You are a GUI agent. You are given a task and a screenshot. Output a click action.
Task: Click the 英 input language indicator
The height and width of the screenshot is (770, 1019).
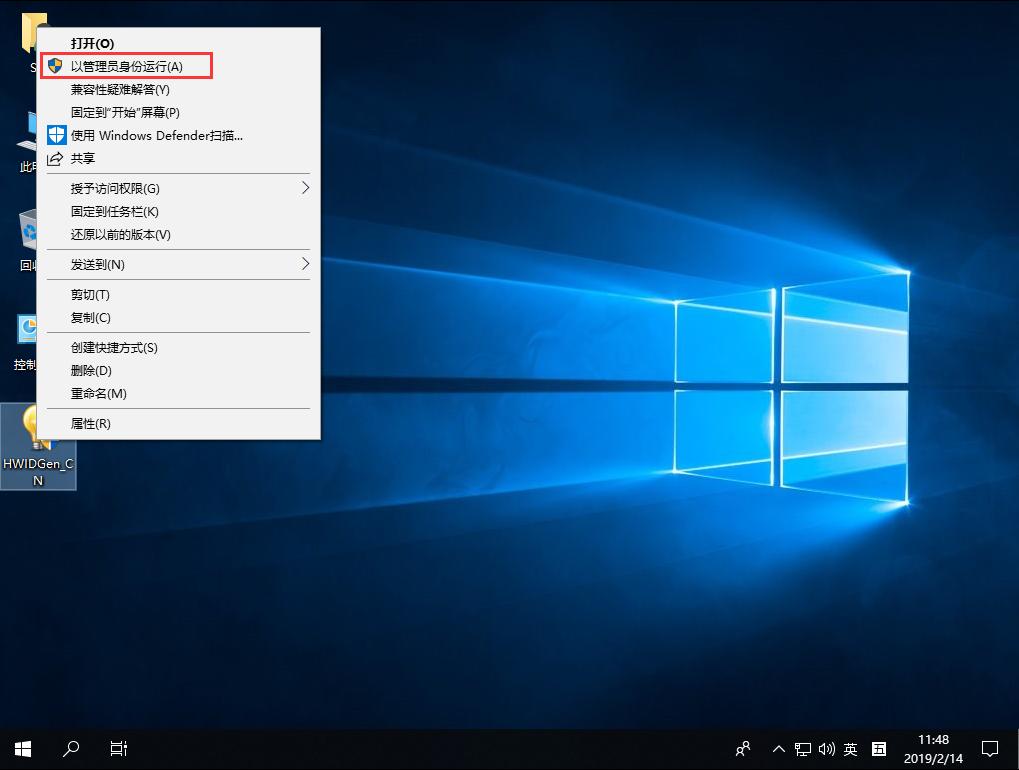click(850, 748)
